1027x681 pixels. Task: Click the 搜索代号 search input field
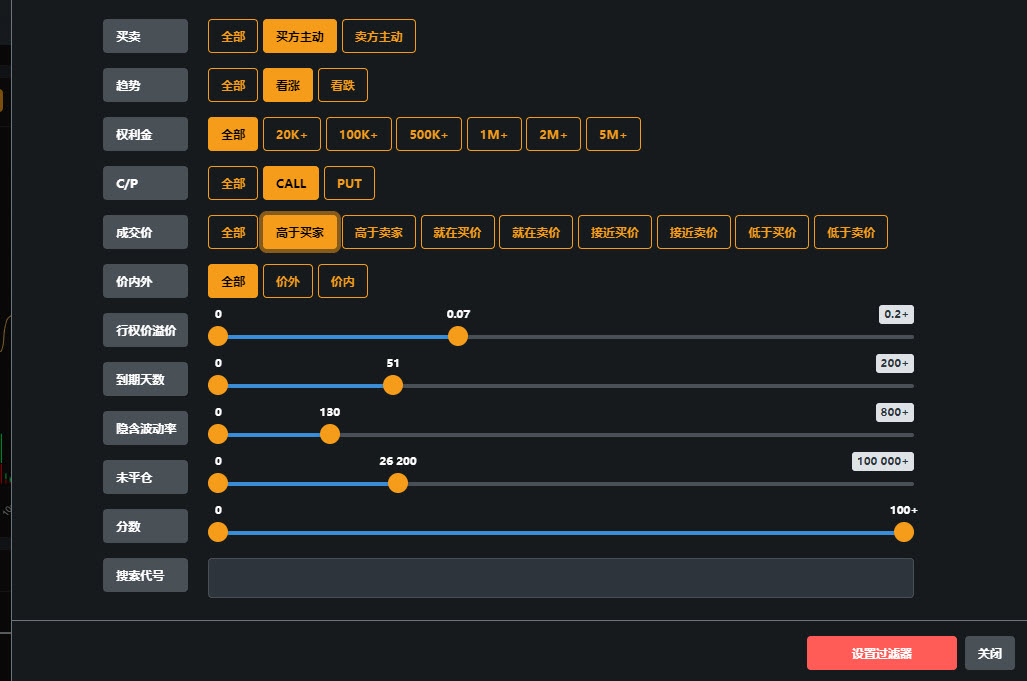coord(561,578)
